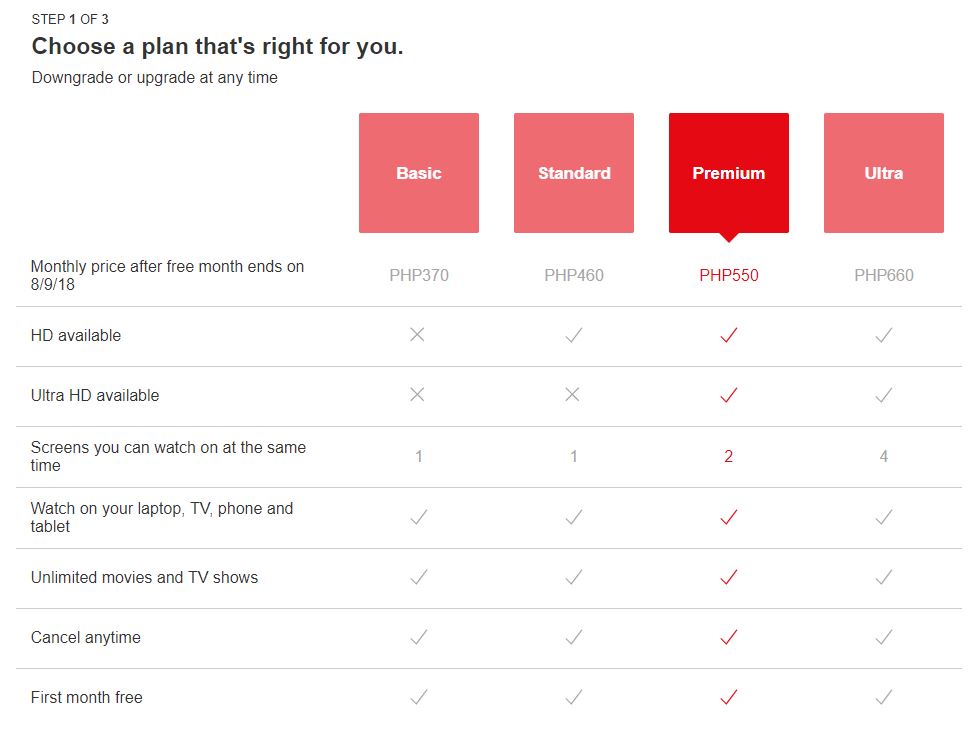970x729 pixels.
Task: Click the PHP550 Premium price
Action: [x=728, y=275]
